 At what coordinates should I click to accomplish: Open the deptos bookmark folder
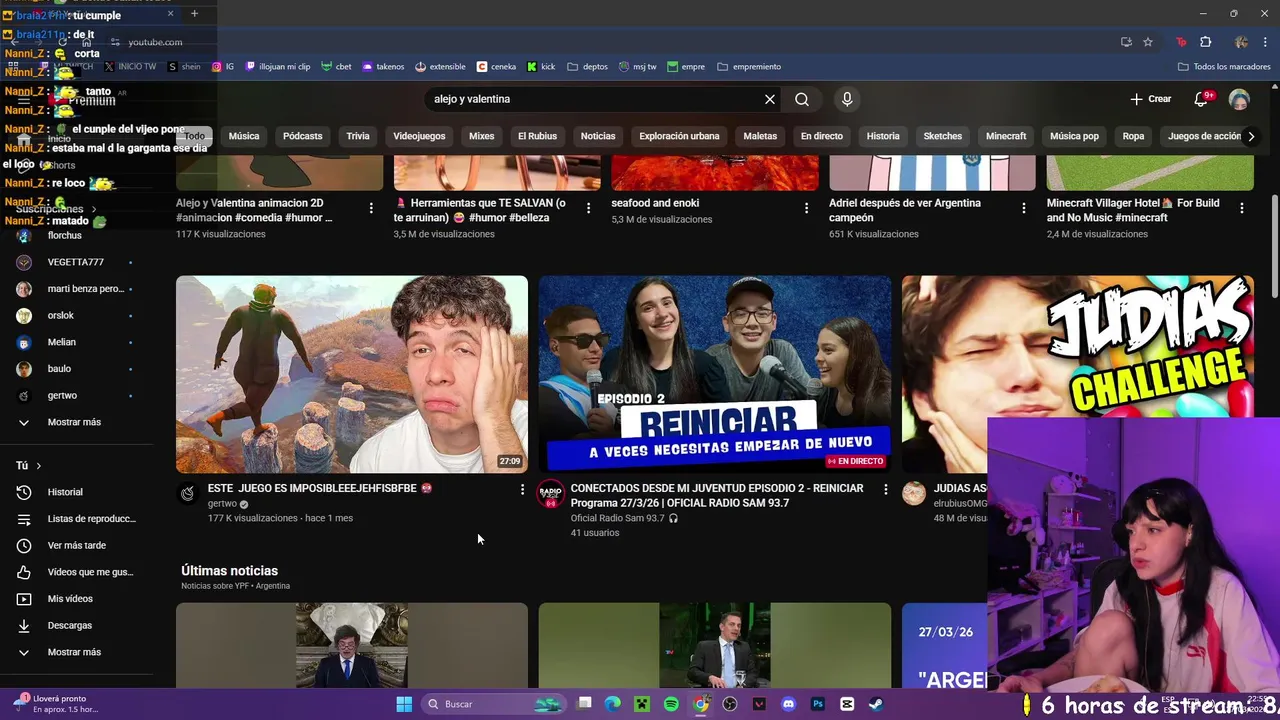coord(588,67)
